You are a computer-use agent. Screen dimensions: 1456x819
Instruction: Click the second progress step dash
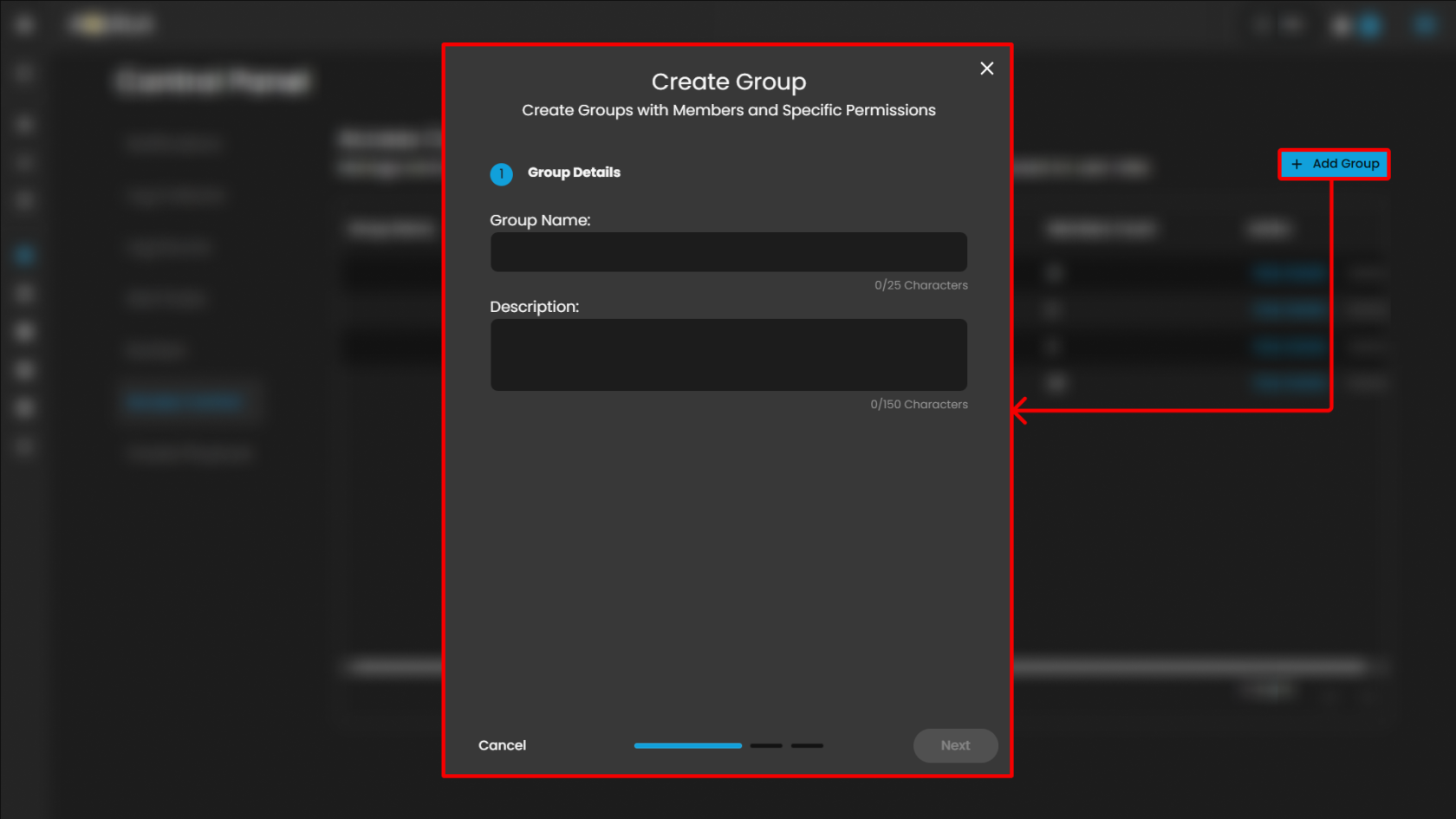[x=766, y=745]
